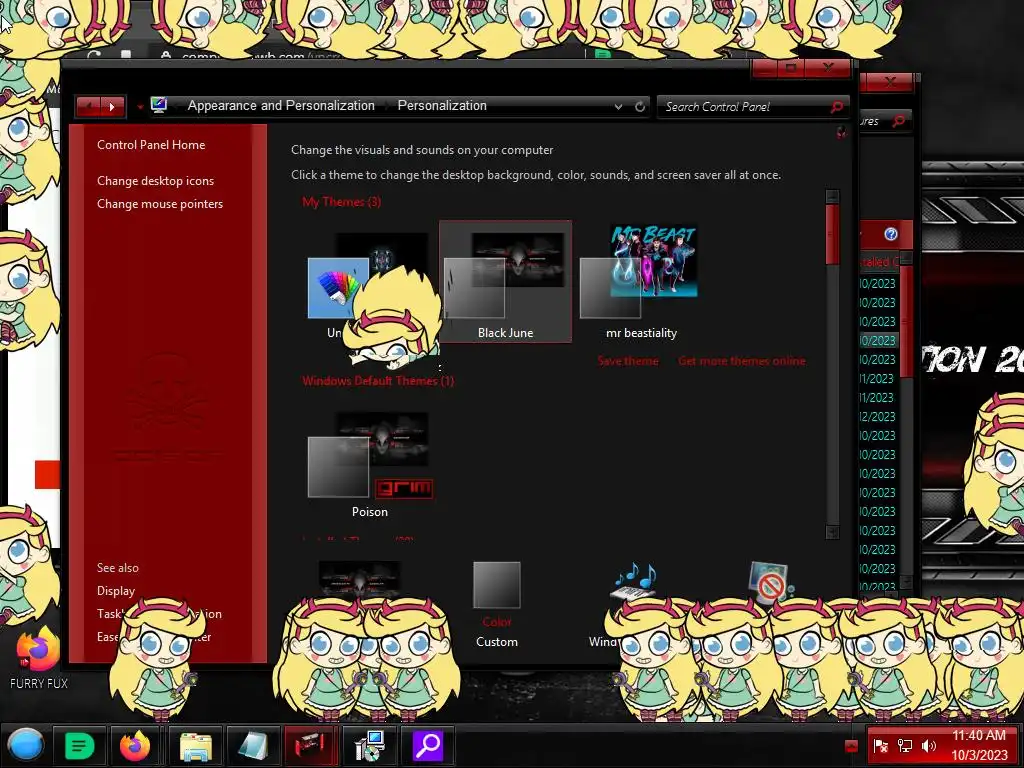
Task: Open the notepad taskbar icon
Action: tap(252, 745)
